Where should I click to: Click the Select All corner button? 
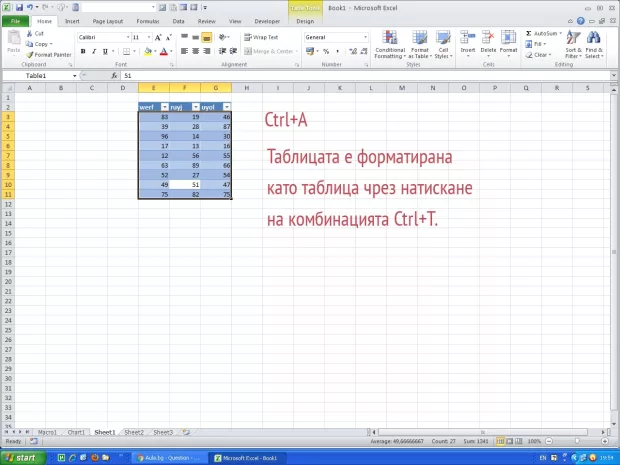click(8, 88)
